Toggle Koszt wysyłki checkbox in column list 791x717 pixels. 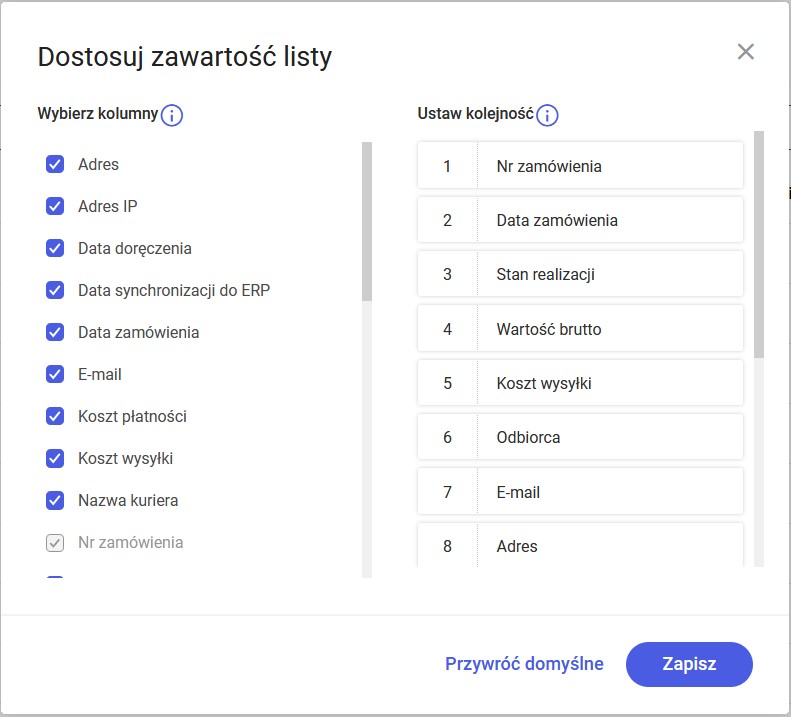point(55,458)
